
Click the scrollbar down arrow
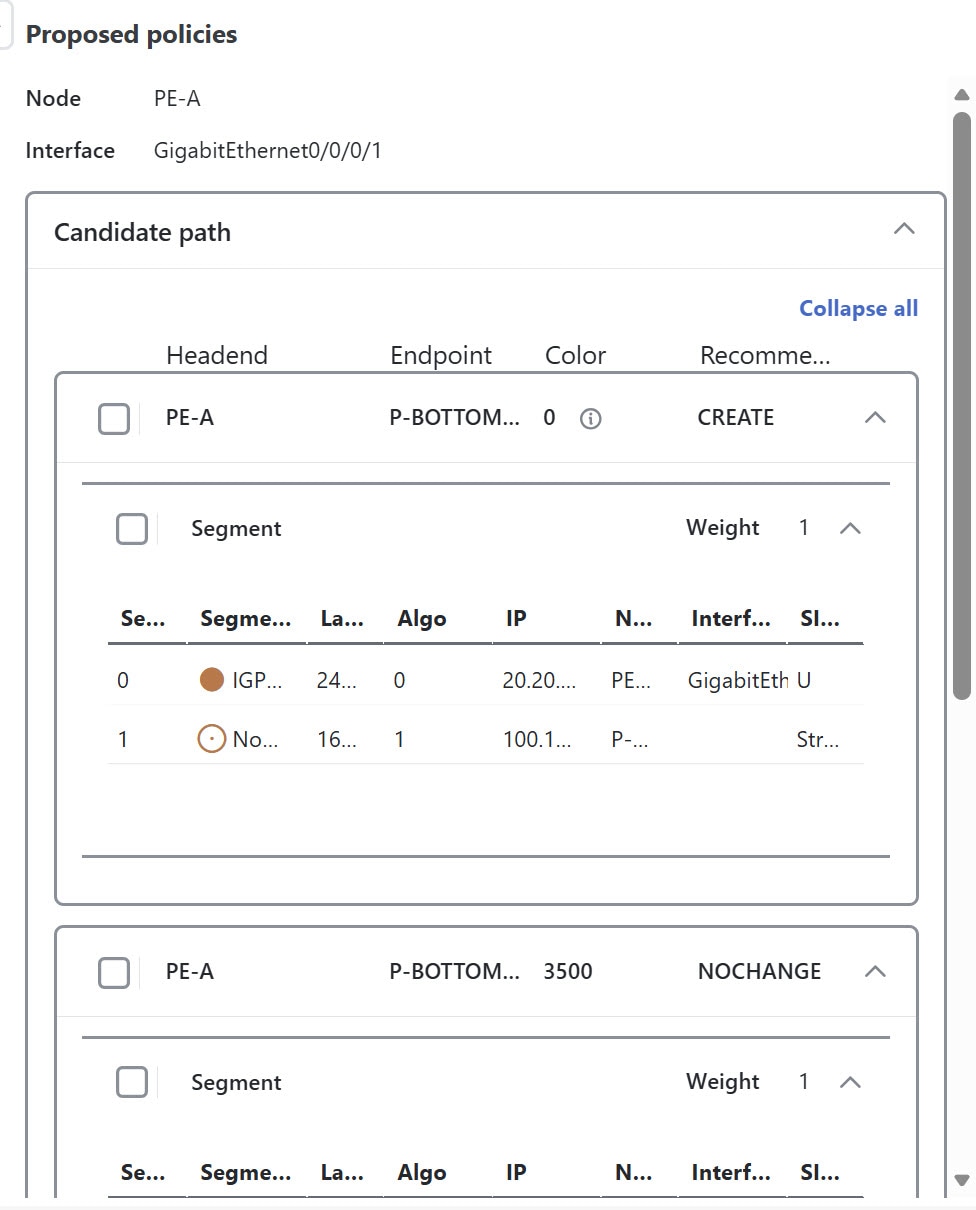click(x=962, y=1176)
